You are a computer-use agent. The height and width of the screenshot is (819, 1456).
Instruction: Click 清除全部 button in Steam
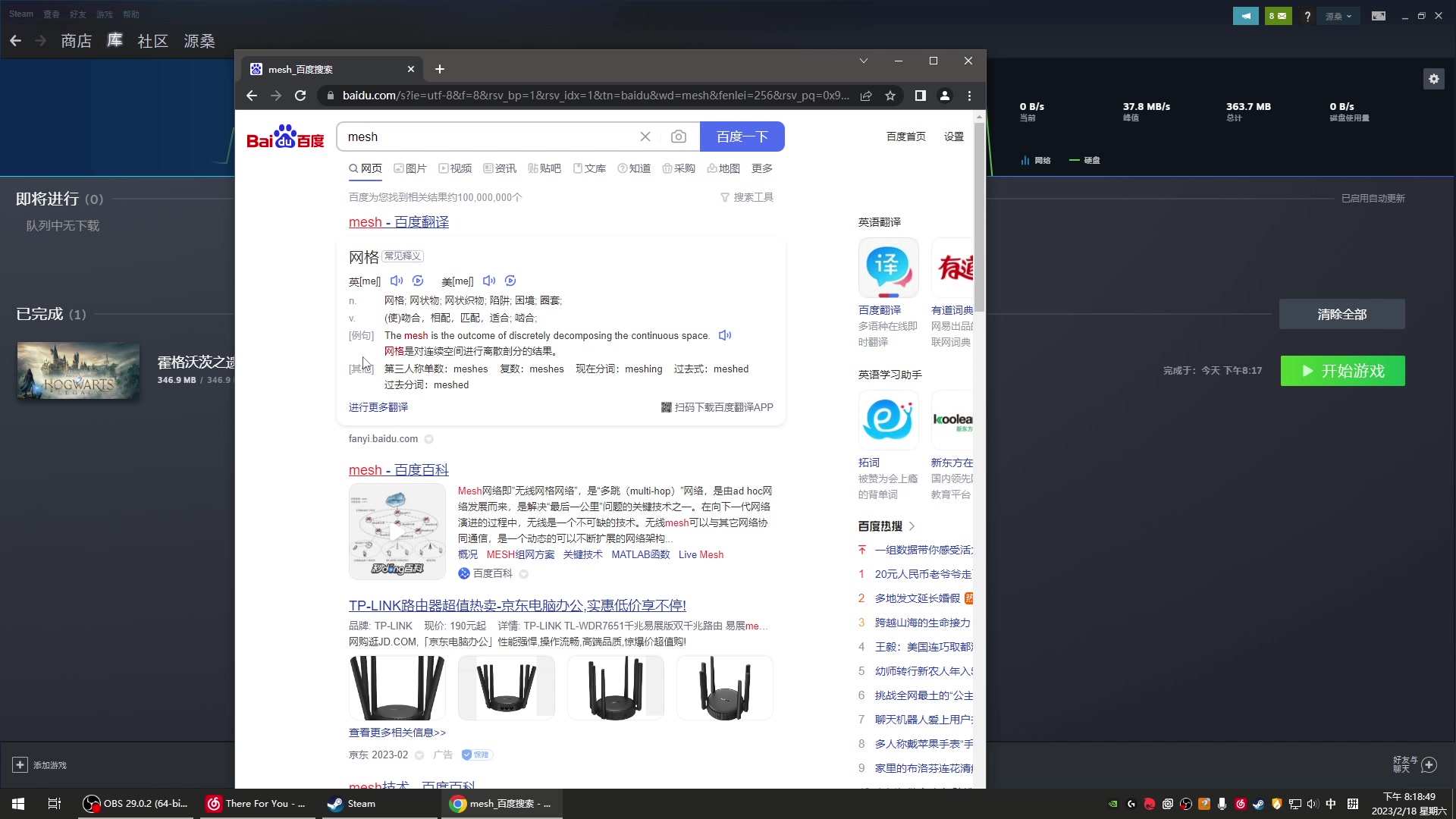[1342, 314]
